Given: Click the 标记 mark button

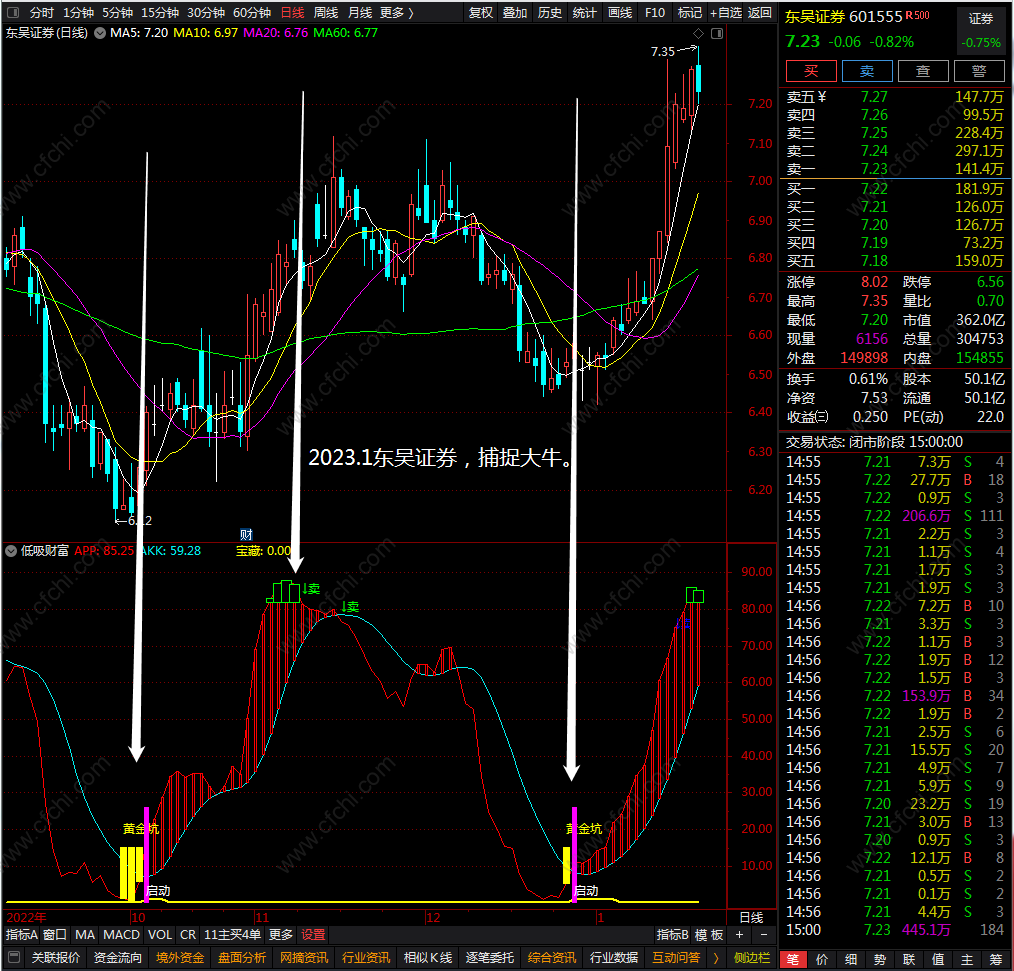Looking at the screenshot, I should [689, 12].
